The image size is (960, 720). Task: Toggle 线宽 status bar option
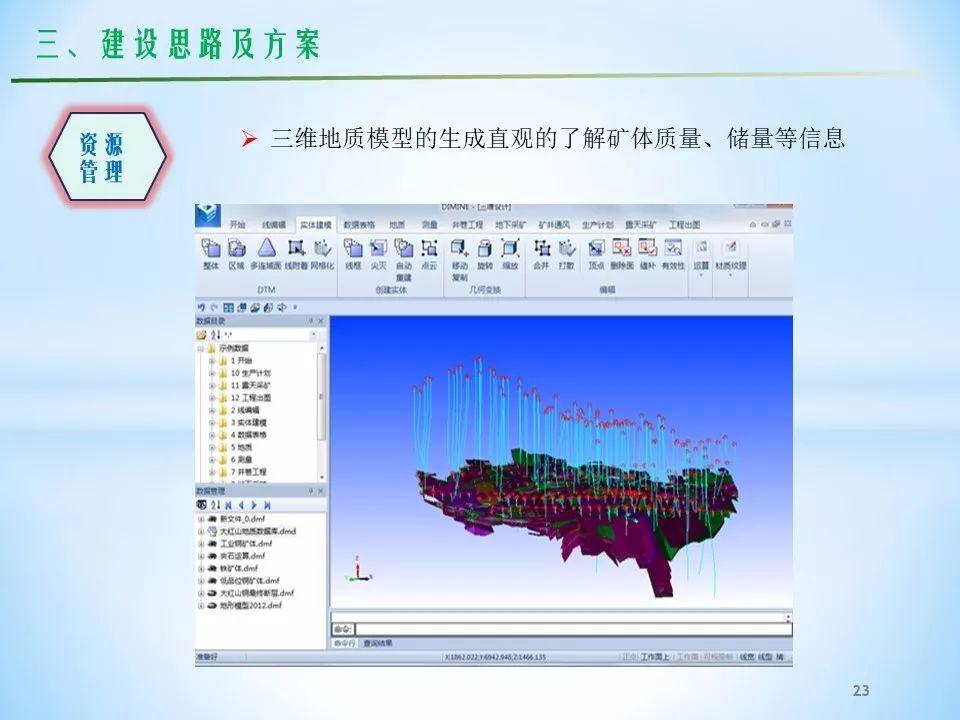tap(747, 657)
